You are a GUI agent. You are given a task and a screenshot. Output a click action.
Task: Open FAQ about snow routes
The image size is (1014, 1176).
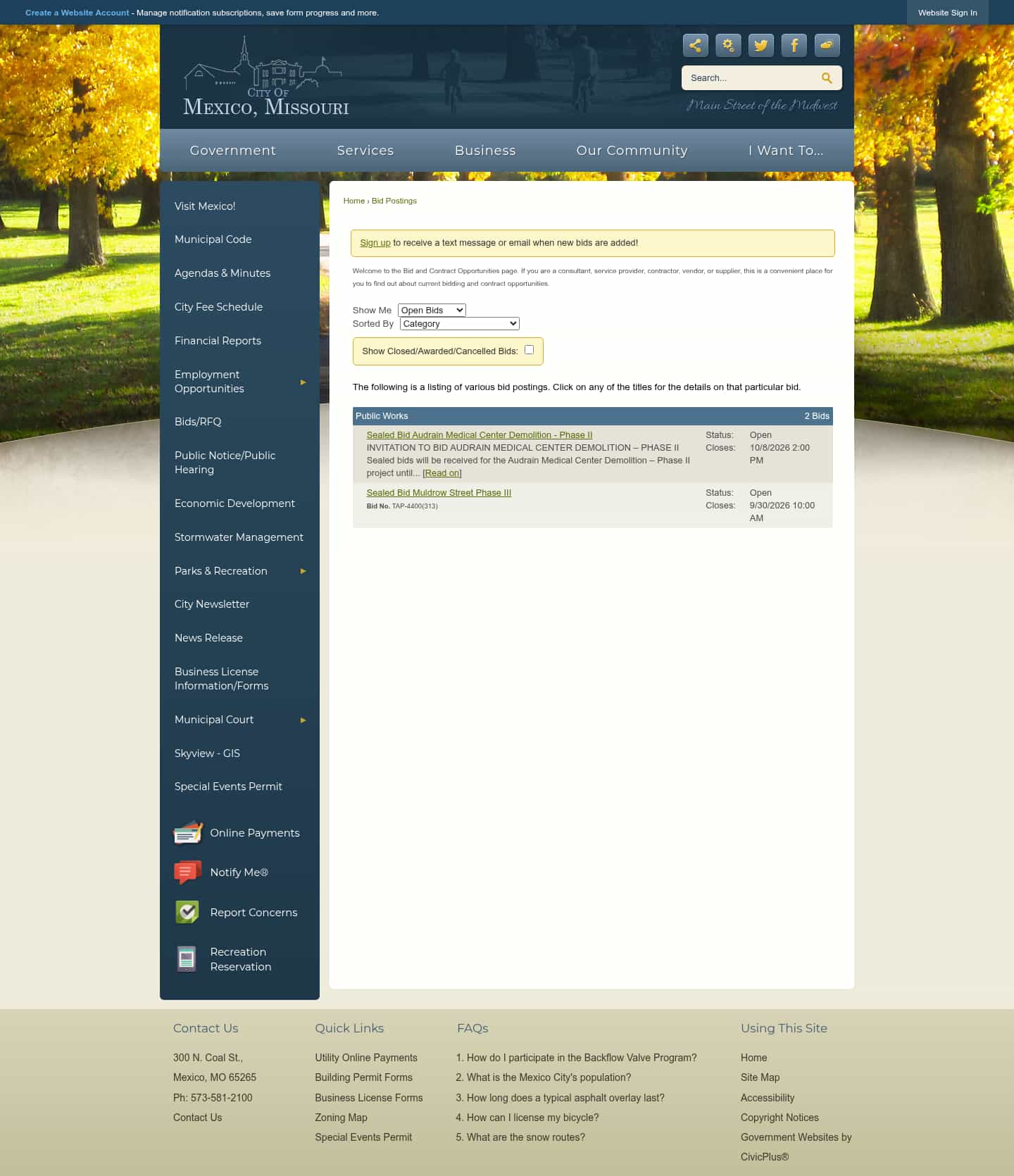click(x=526, y=1137)
